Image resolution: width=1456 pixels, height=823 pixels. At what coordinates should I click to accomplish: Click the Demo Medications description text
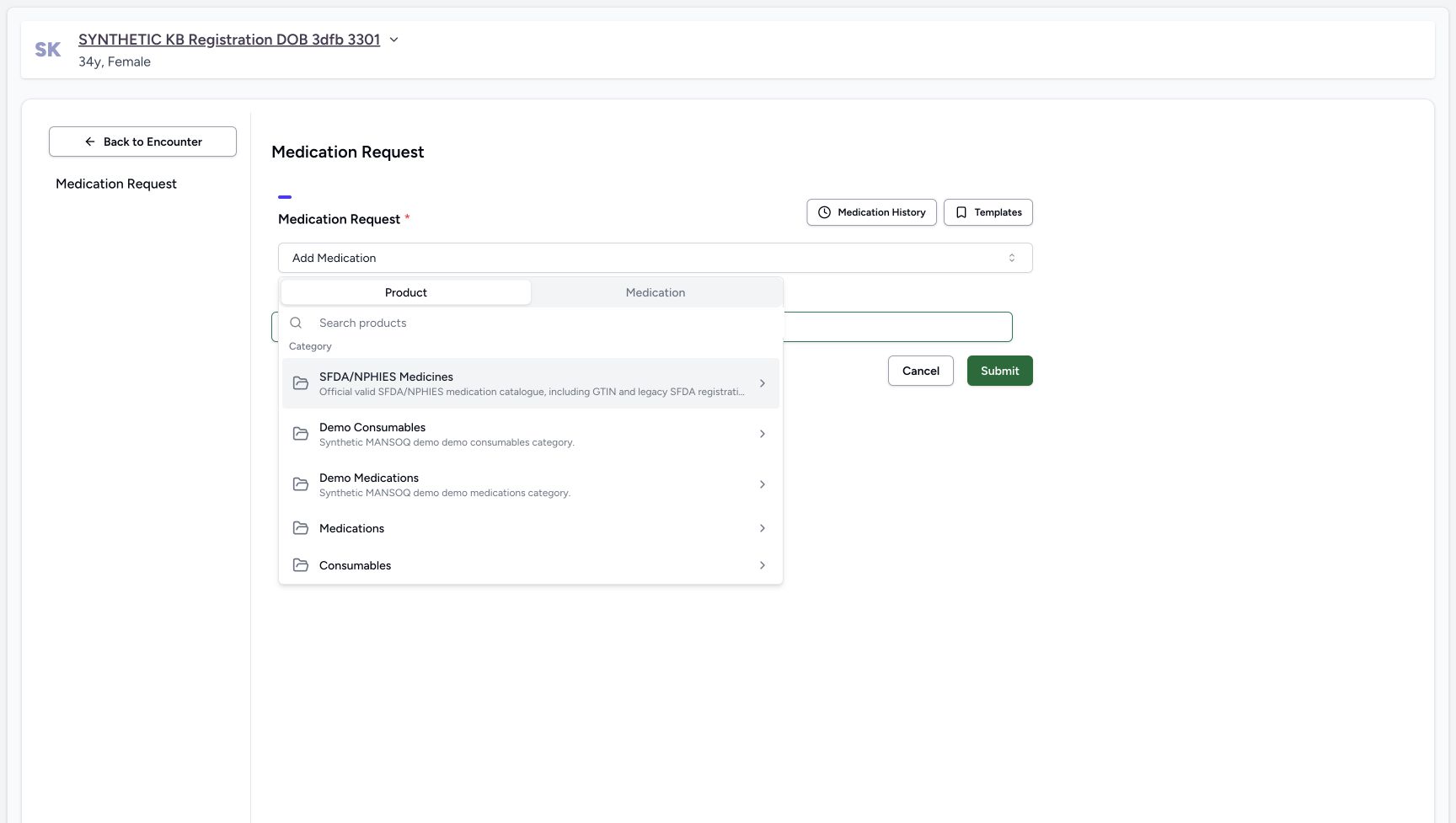pos(445,493)
